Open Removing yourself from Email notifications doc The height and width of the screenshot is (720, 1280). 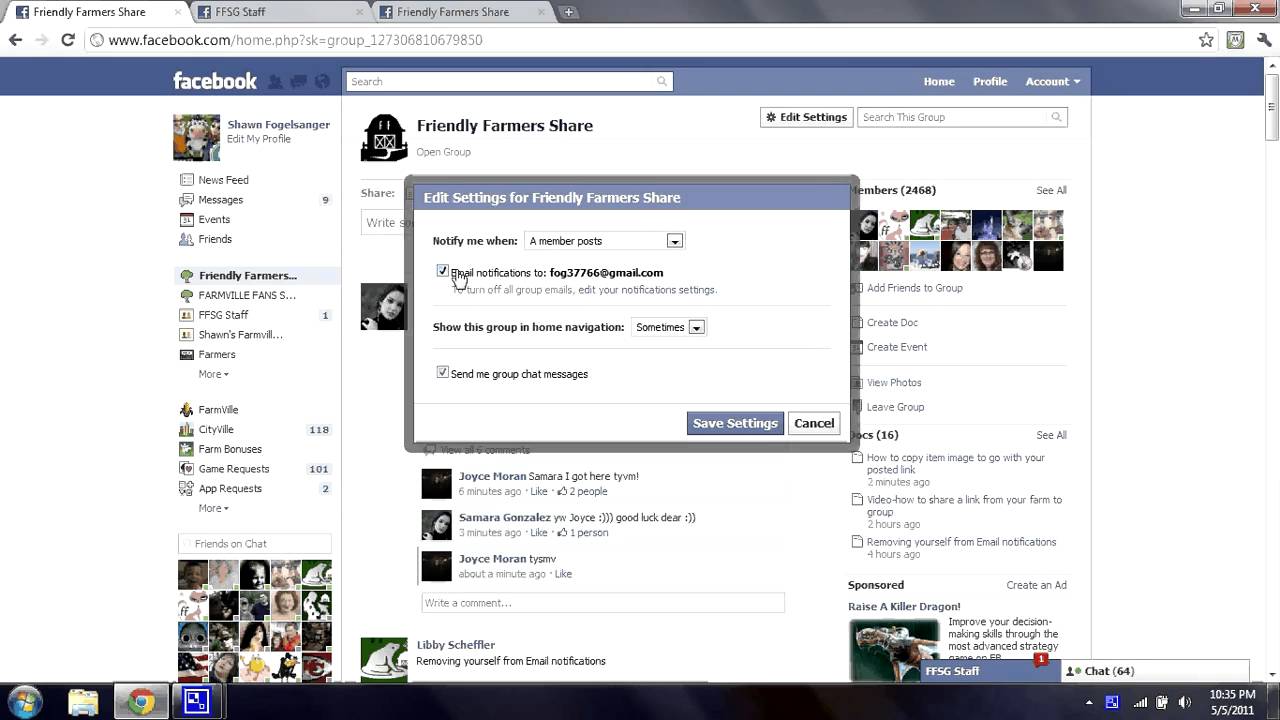click(x=961, y=542)
